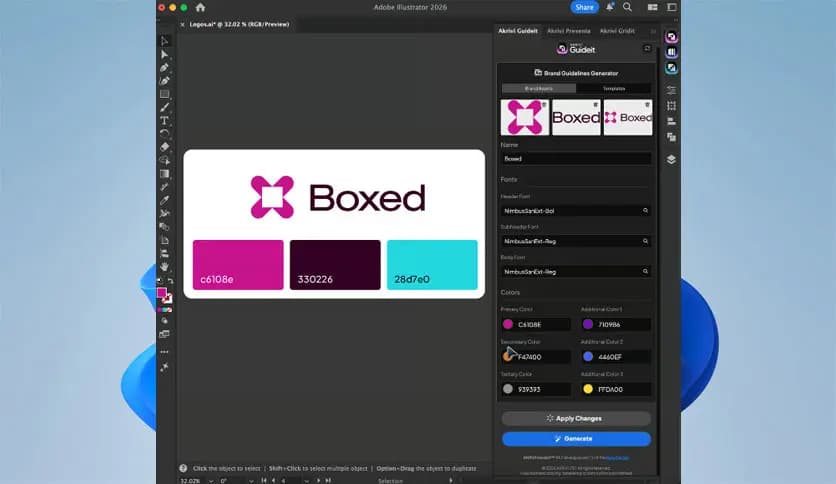Viewport: 836px width, 484px height.
Task: Select the Rectangle tool
Action: [x=164, y=94]
